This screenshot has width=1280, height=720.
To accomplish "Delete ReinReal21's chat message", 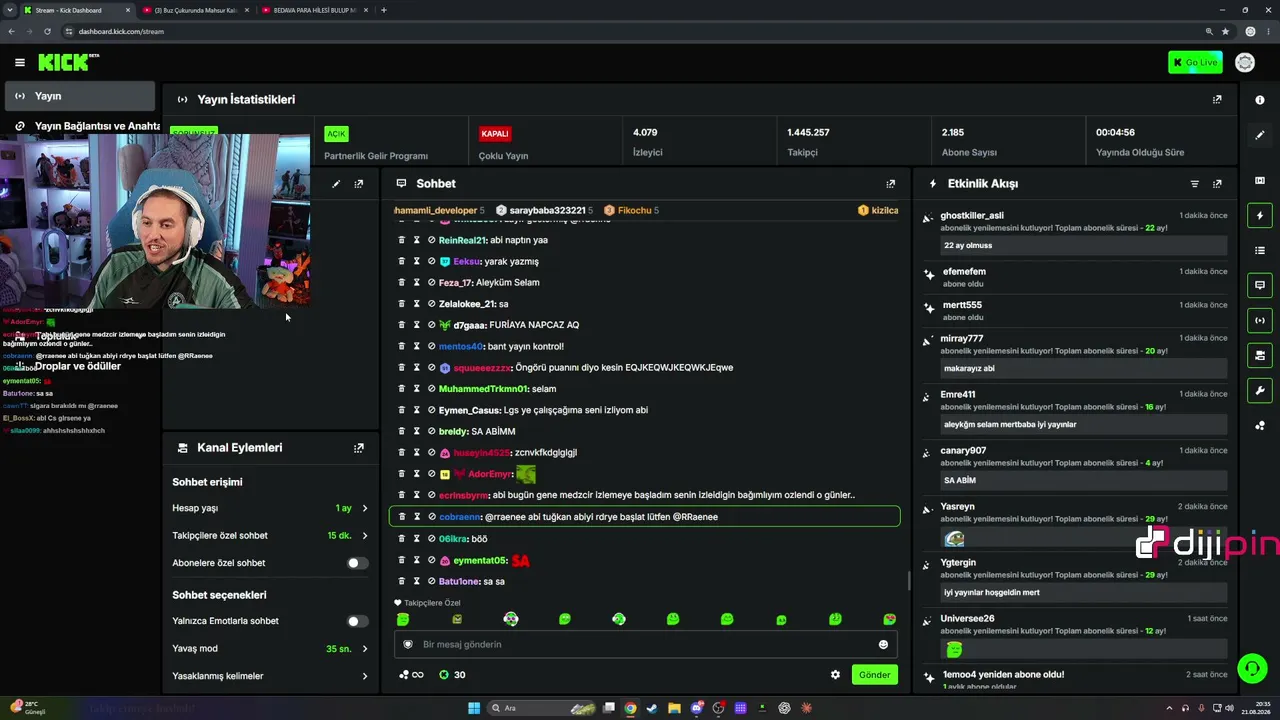I will (x=402, y=240).
